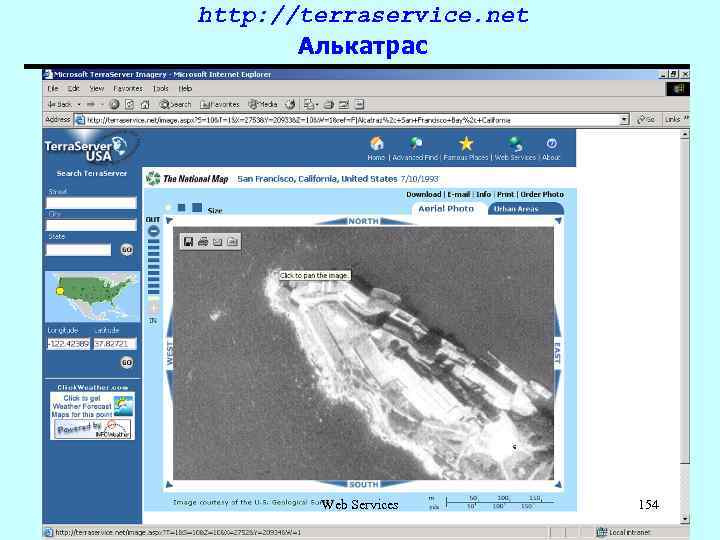
Task: Select the large image Size option
Action: [197, 208]
